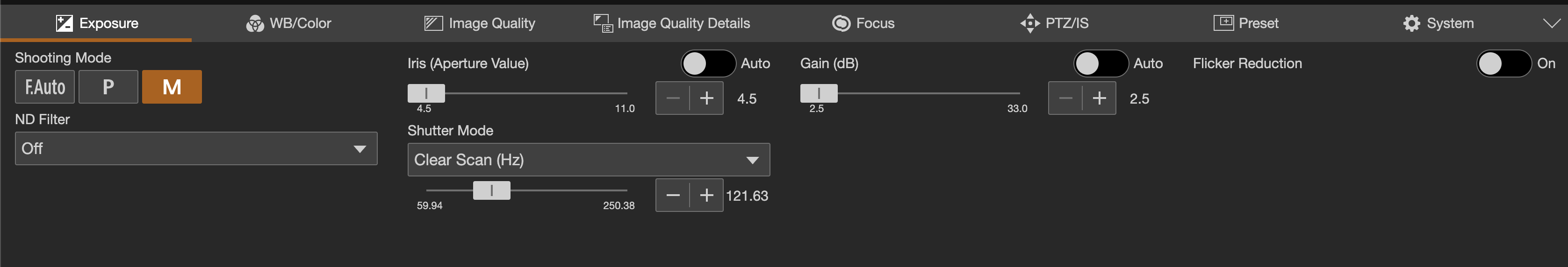Click the Image Quality tab icon
This screenshot has height=267, width=1568.
[x=433, y=24]
